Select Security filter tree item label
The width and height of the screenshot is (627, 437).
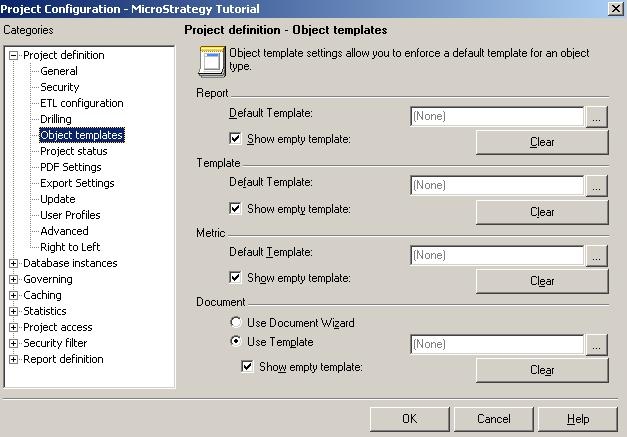[55, 343]
